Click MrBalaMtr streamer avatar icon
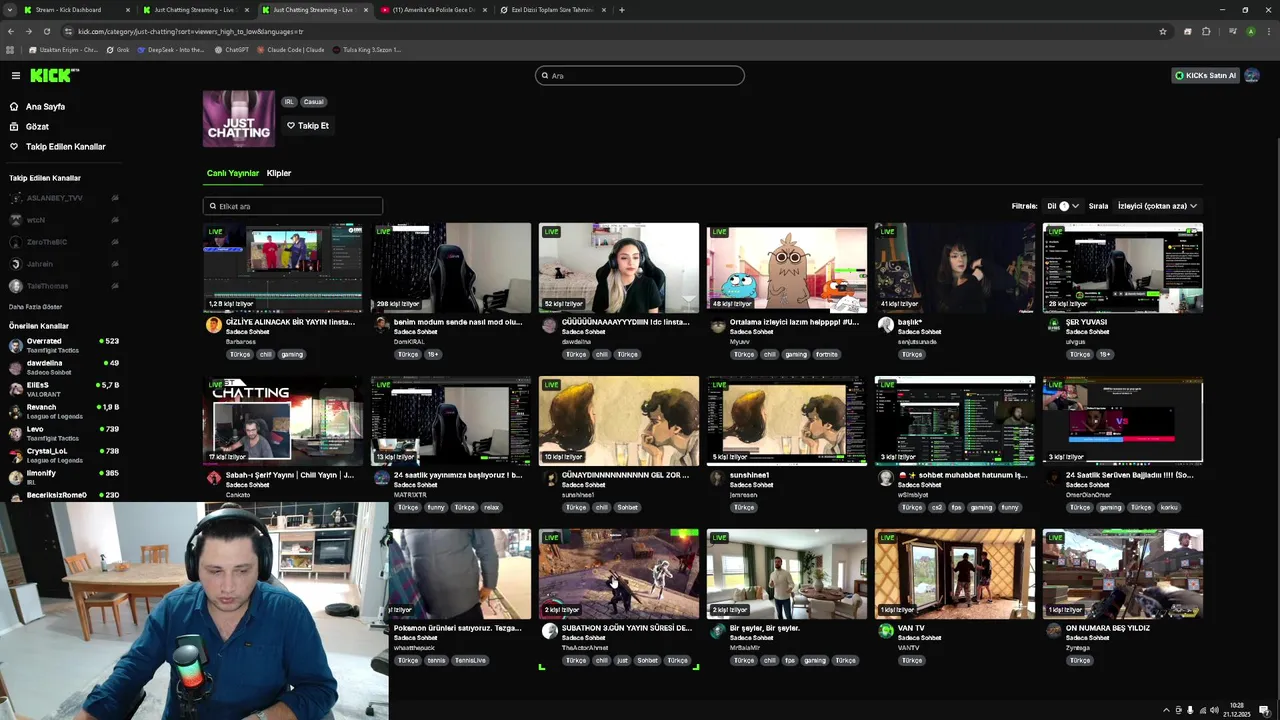 click(x=717, y=631)
